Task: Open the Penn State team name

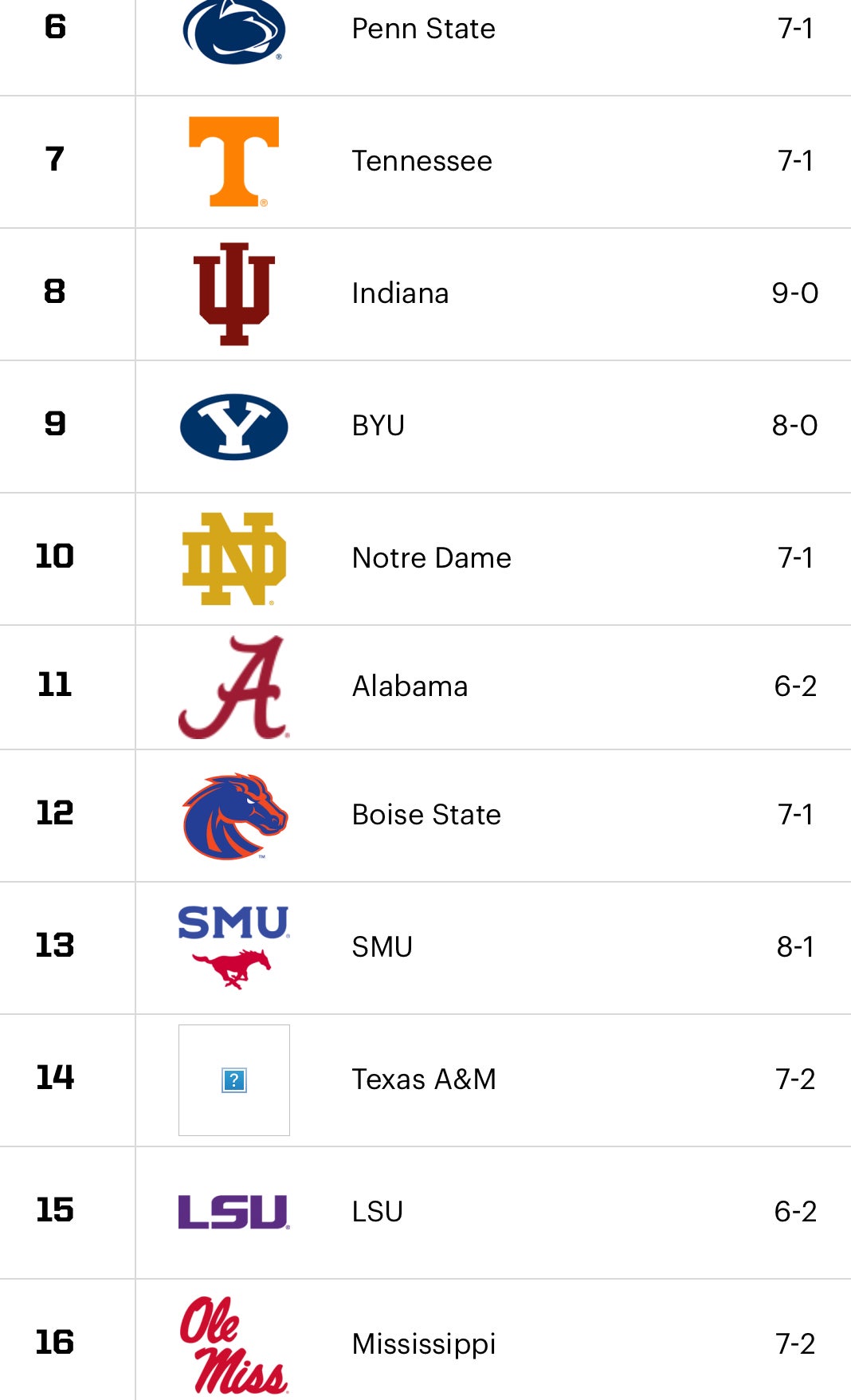Action: [x=423, y=29]
